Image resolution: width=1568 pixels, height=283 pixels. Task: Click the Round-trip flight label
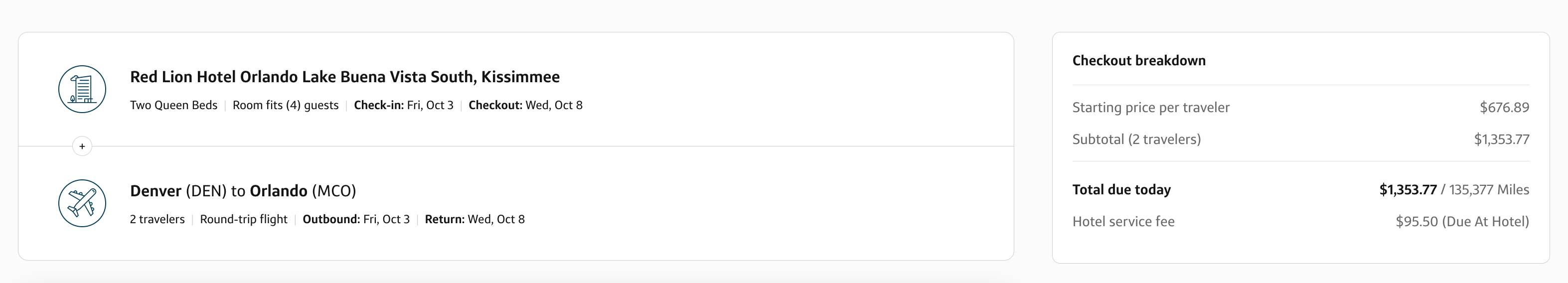tap(244, 219)
